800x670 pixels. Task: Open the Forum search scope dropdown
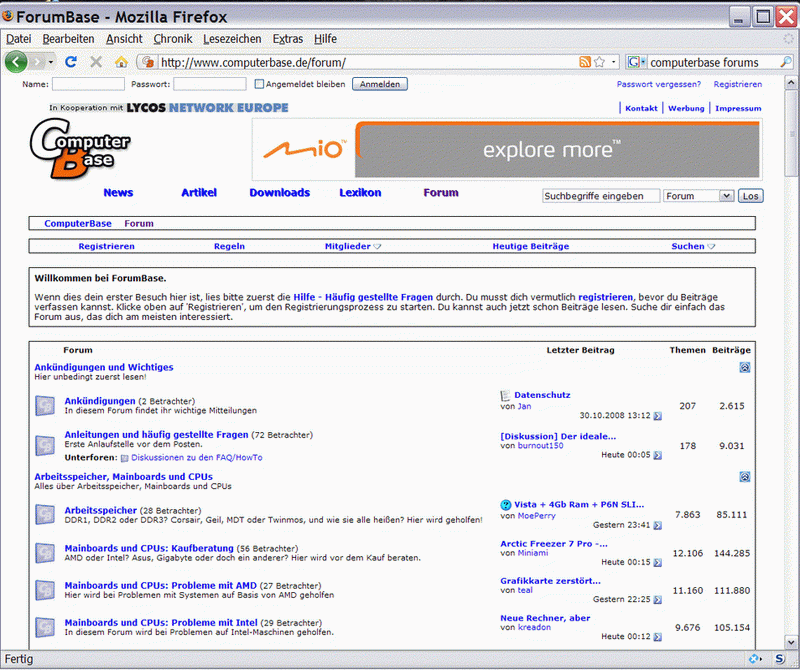coord(726,196)
